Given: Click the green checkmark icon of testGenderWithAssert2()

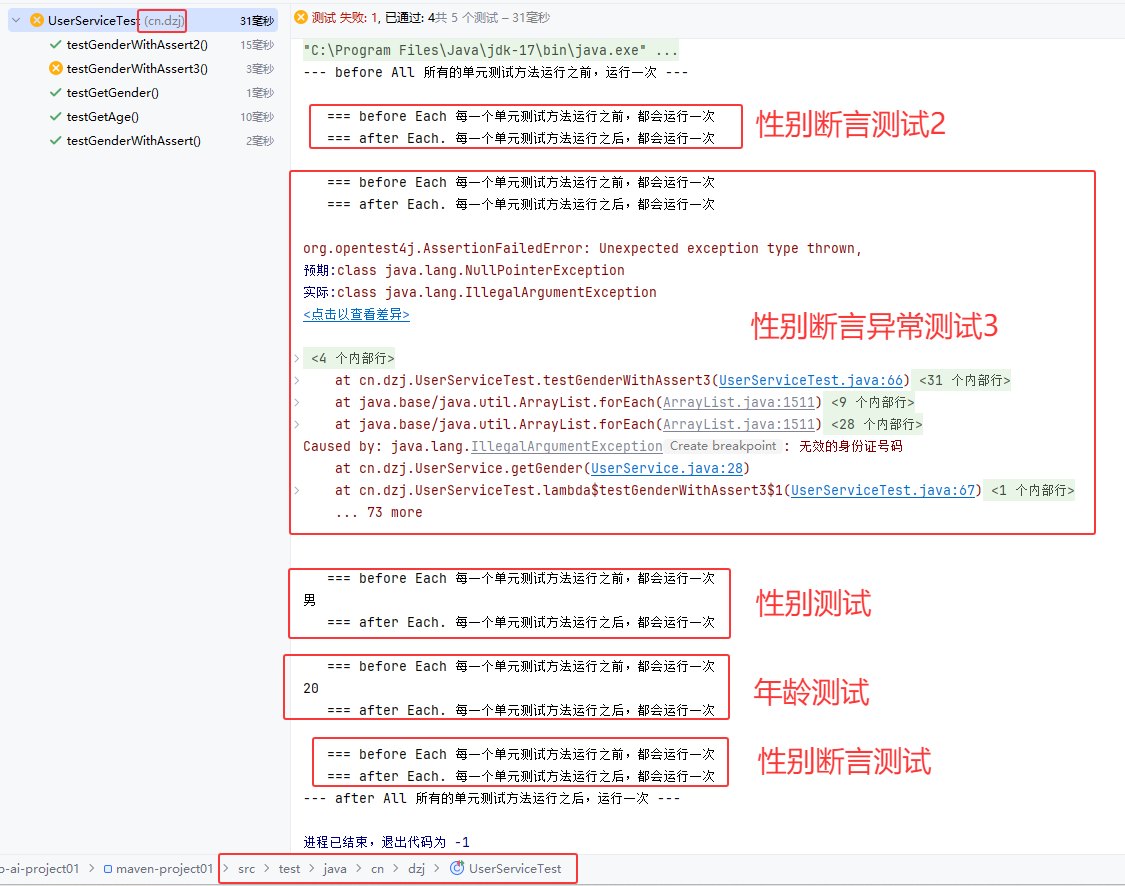Looking at the screenshot, I should [56, 45].
